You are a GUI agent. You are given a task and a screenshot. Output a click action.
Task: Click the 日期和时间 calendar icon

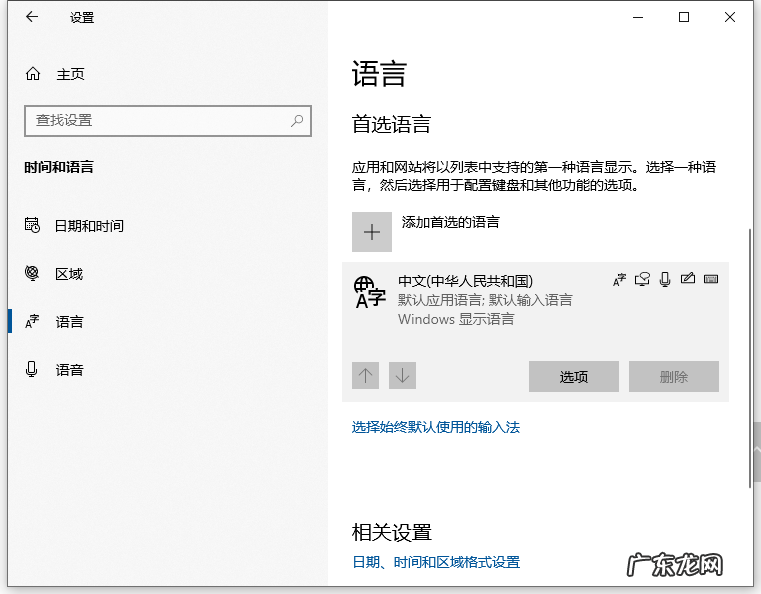[x=33, y=225]
